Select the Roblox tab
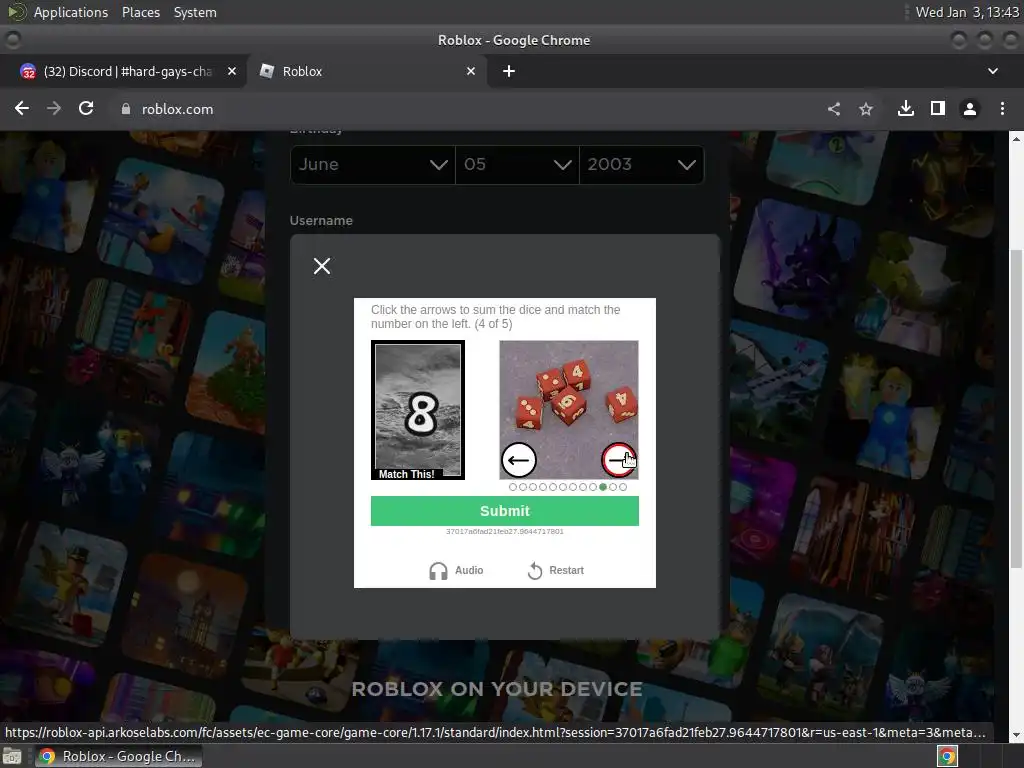This screenshot has width=1024, height=768. [x=366, y=71]
